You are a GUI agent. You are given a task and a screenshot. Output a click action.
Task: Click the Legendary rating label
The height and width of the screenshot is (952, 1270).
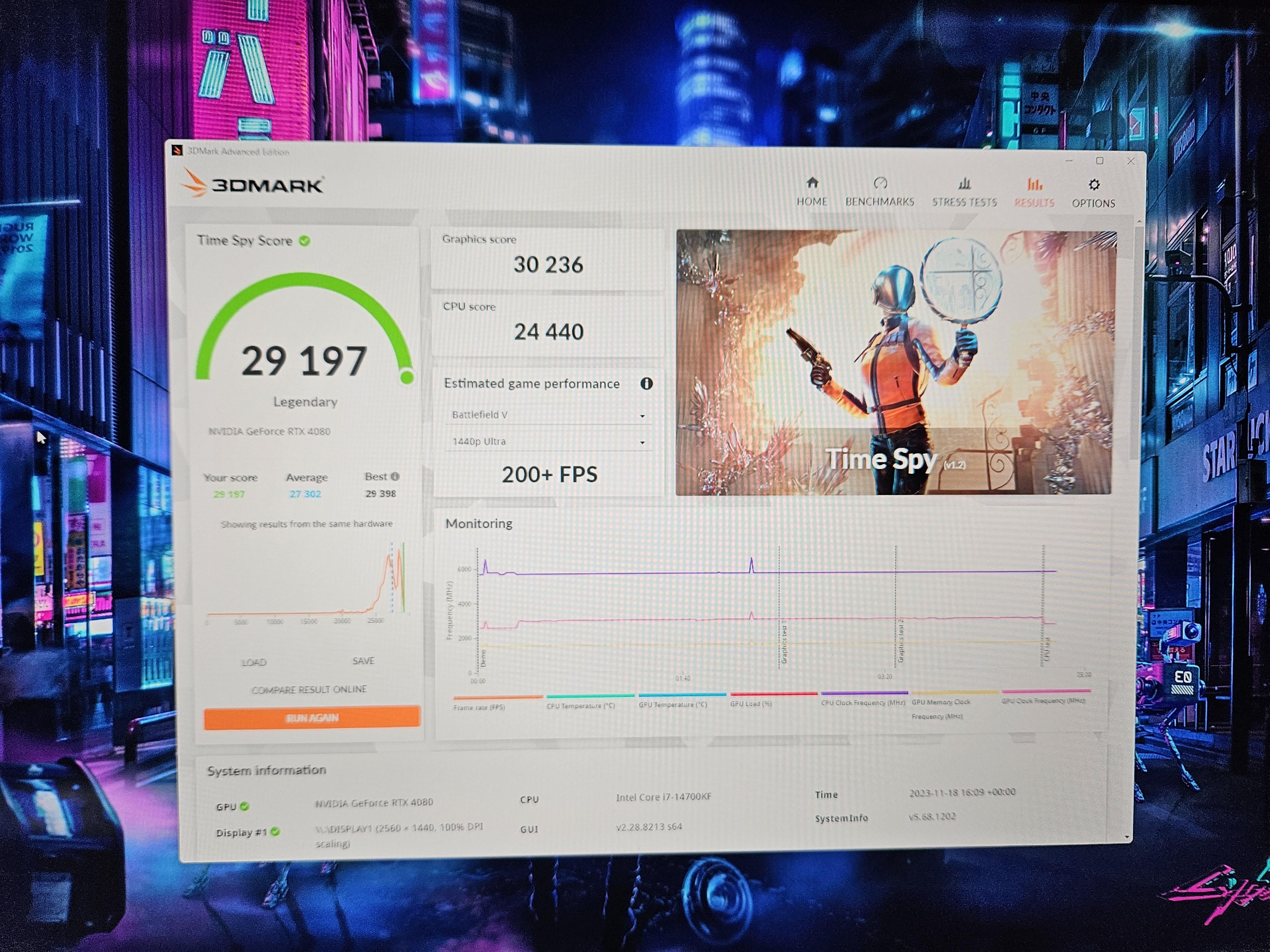tap(305, 402)
